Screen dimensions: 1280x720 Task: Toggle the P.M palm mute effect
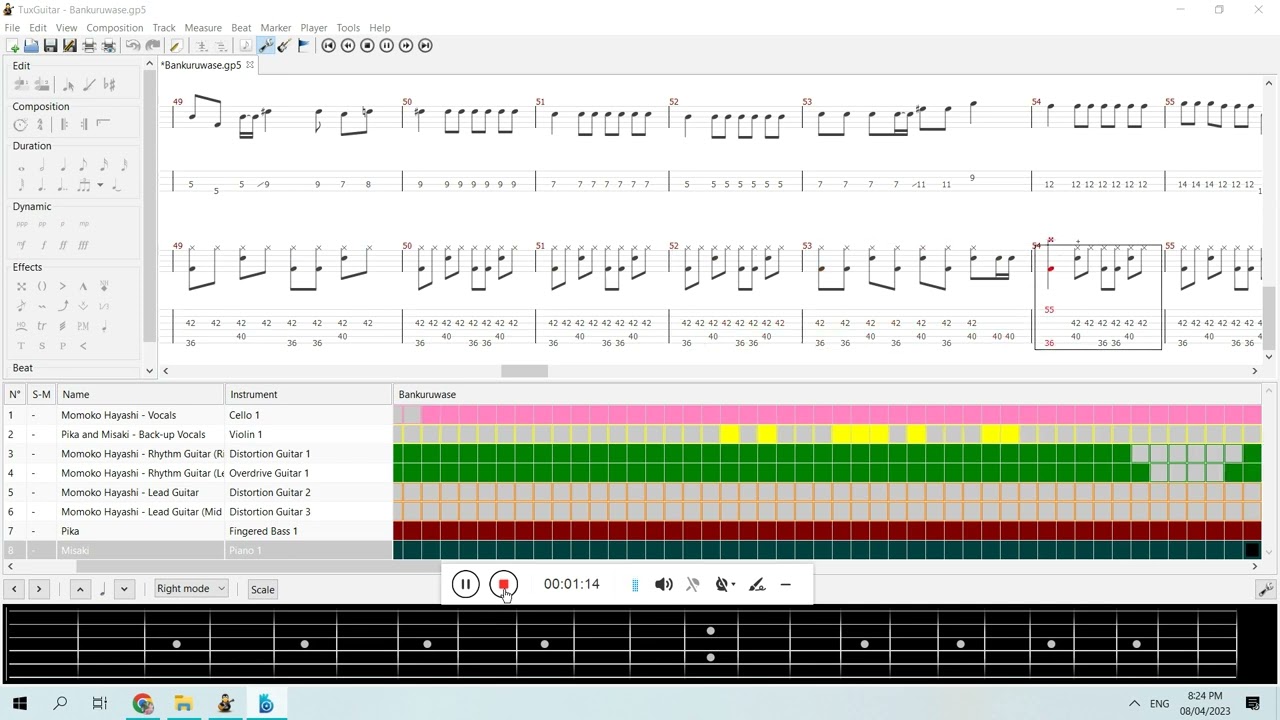coord(83,326)
